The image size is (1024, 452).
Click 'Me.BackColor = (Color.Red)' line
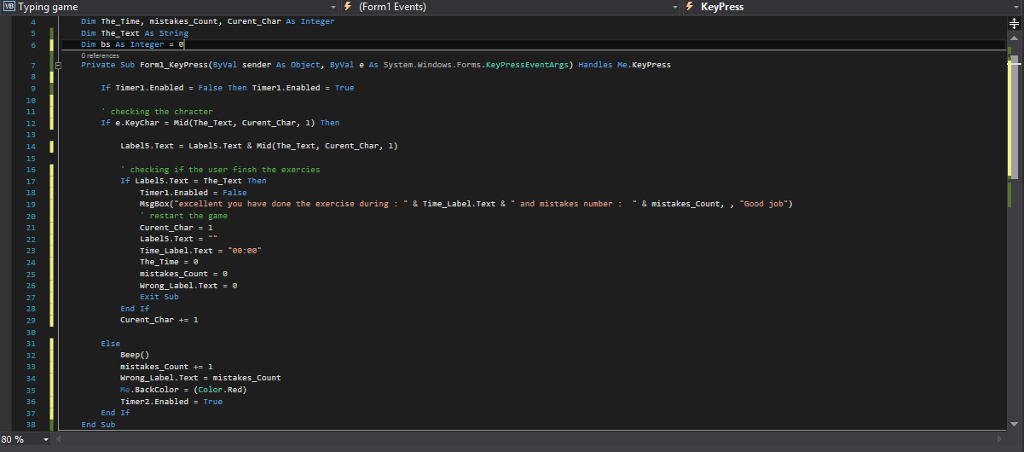[184, 390]
